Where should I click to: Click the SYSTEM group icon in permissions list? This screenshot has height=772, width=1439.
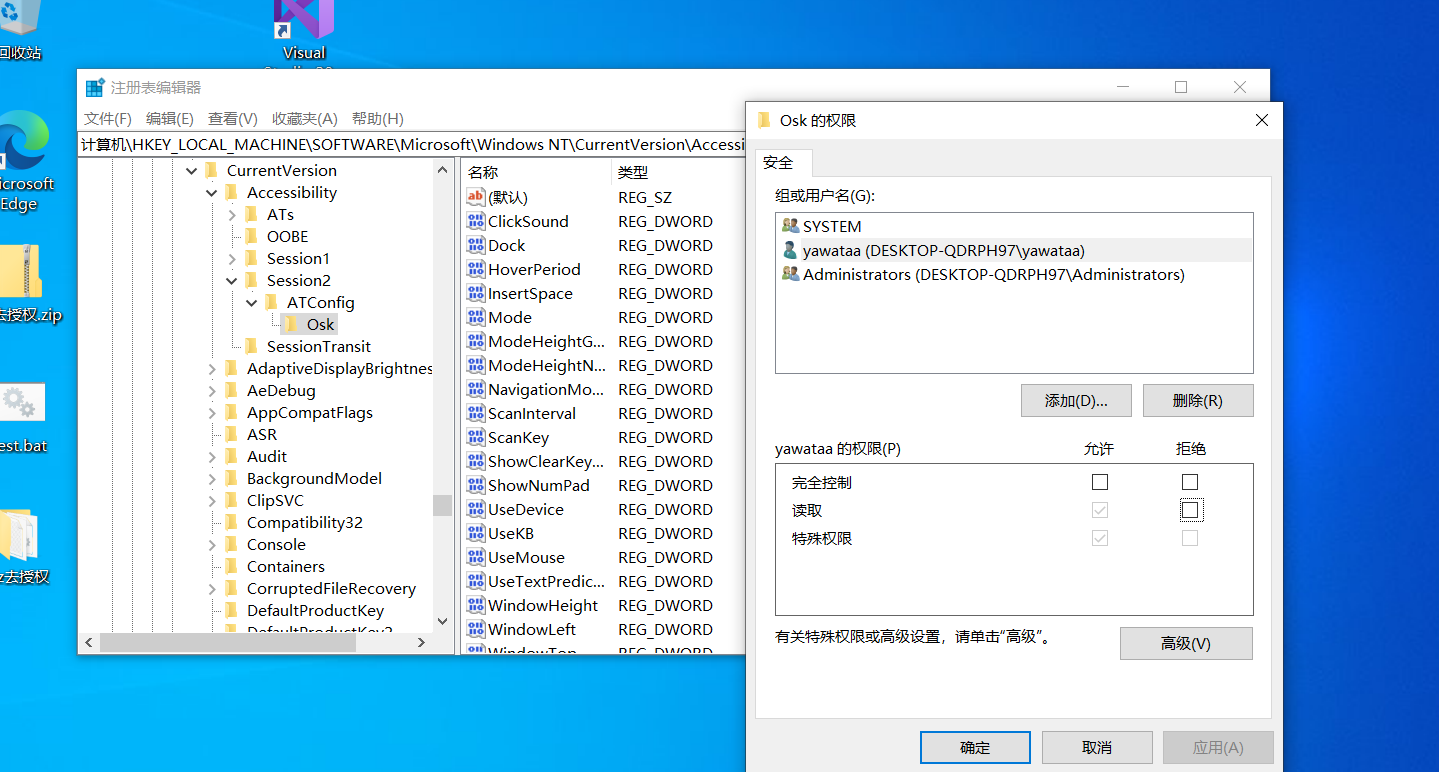(790, 226)
